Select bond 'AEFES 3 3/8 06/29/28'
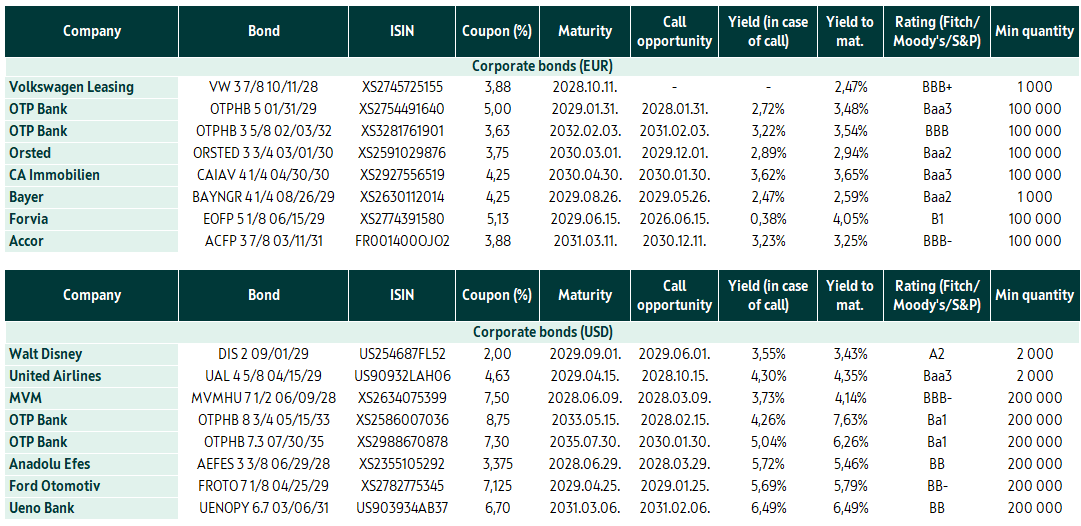Image resolution: width=1081 pixels, height=526 pixels. click(x=263, y=465)
